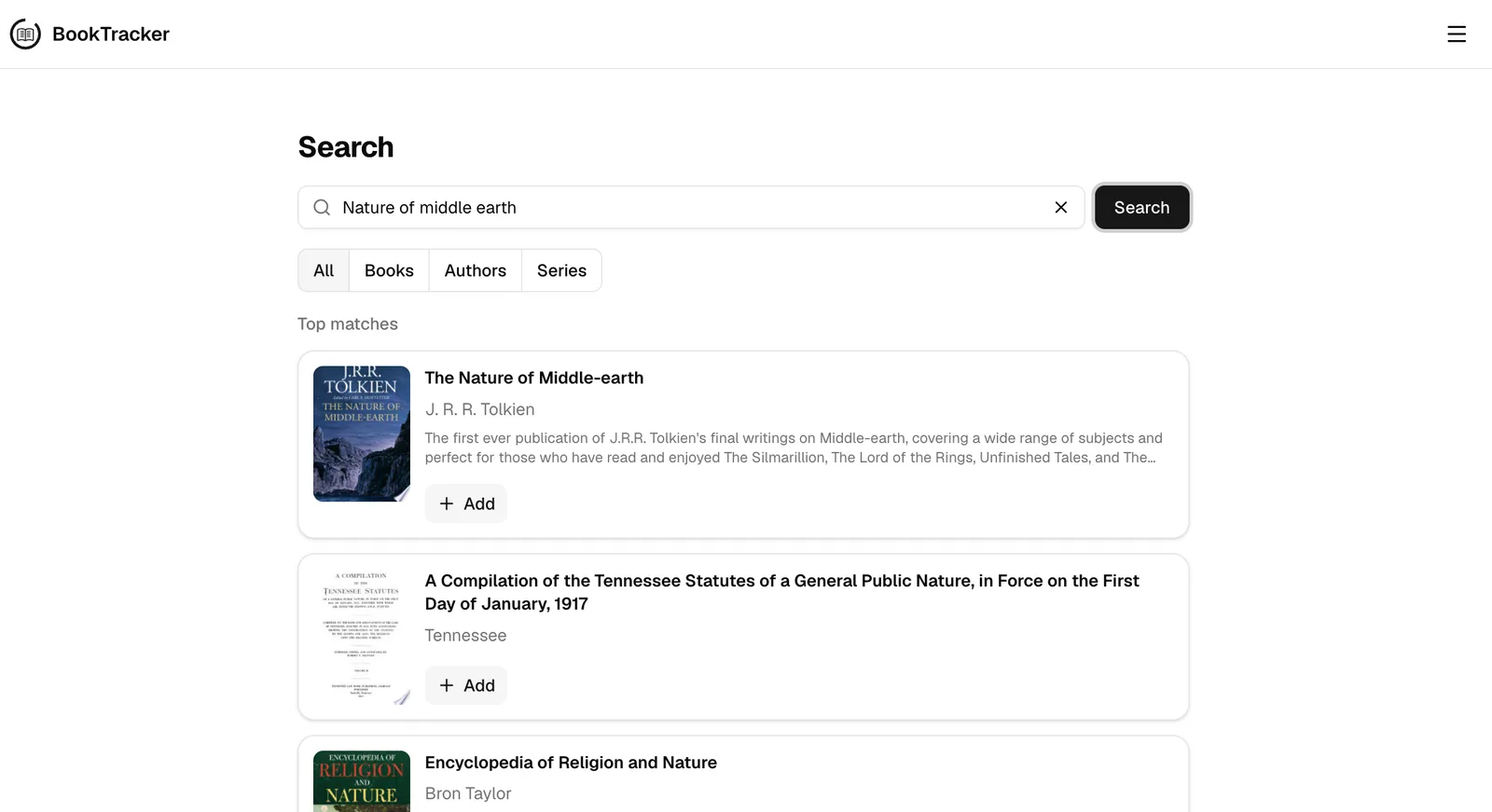Open the hamburger menu
The height and width of the screenshot is (812, 1492).
1457,34
